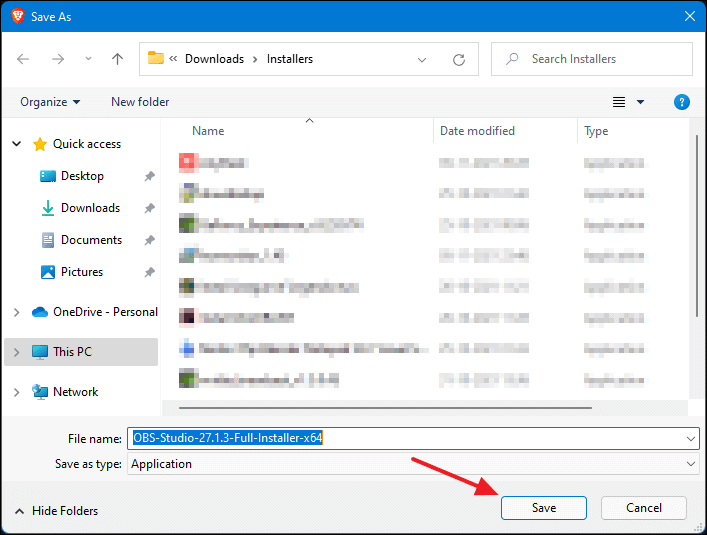The width and height of the screenshot is (707, 535).
Task: Click the Brave icon in title bar
Action: pyautogui.click(x=18, y=16)
